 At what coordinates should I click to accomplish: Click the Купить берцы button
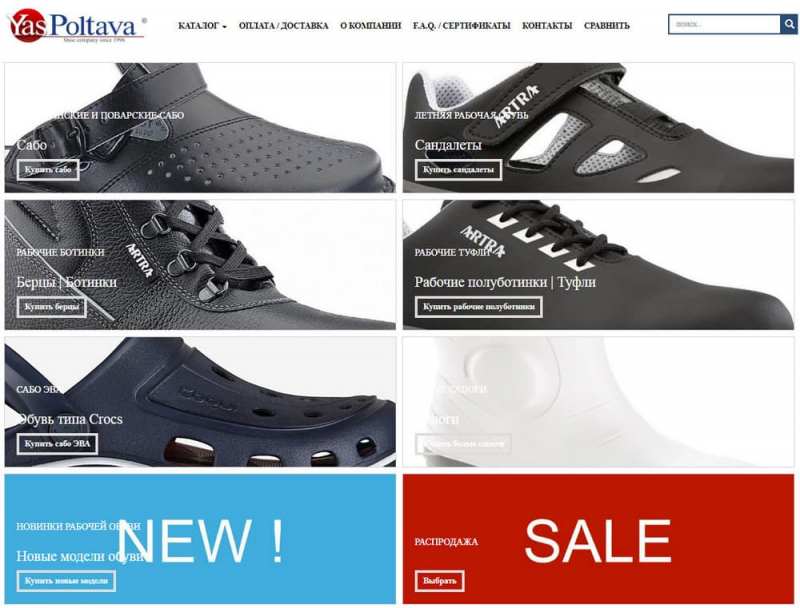[52, 307]
